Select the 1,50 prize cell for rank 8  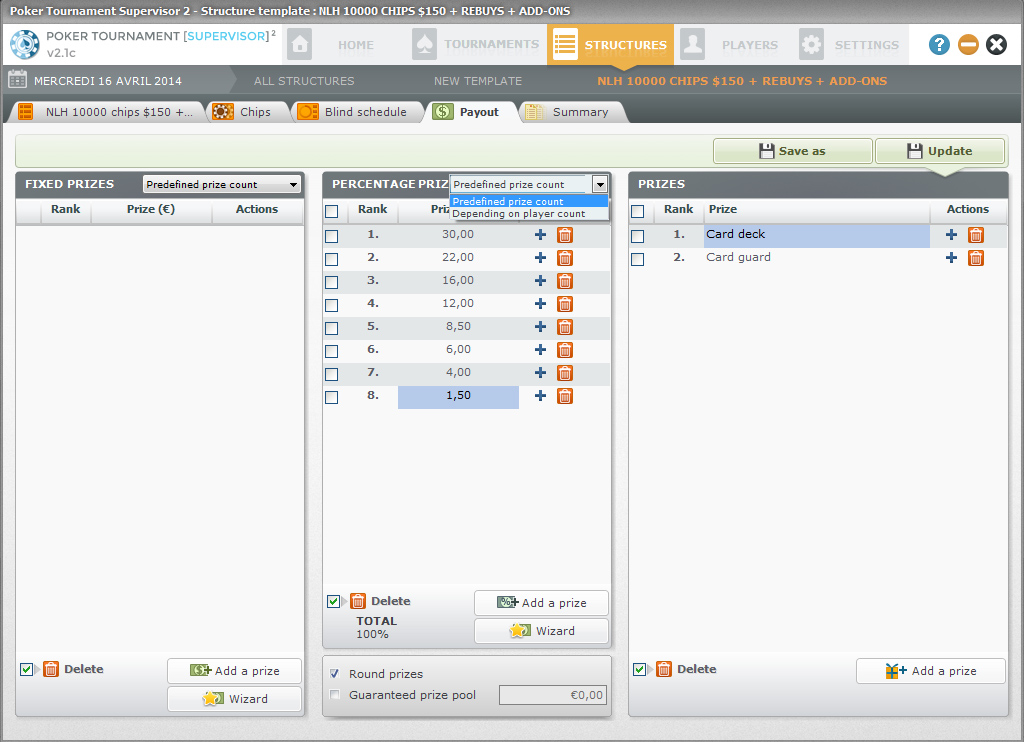coord(458,397)
